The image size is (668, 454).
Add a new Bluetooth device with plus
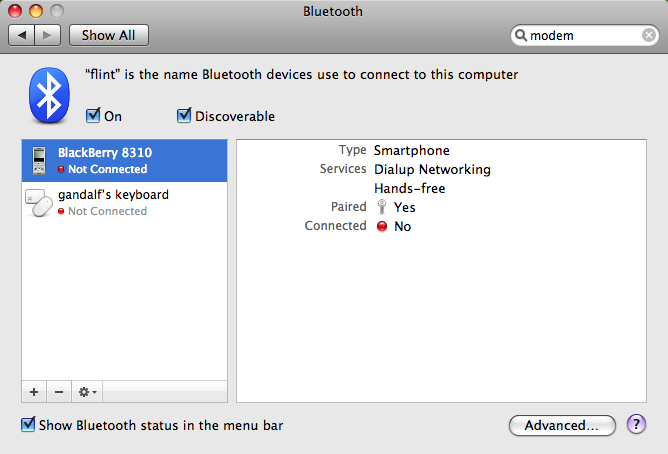[34, 392]
